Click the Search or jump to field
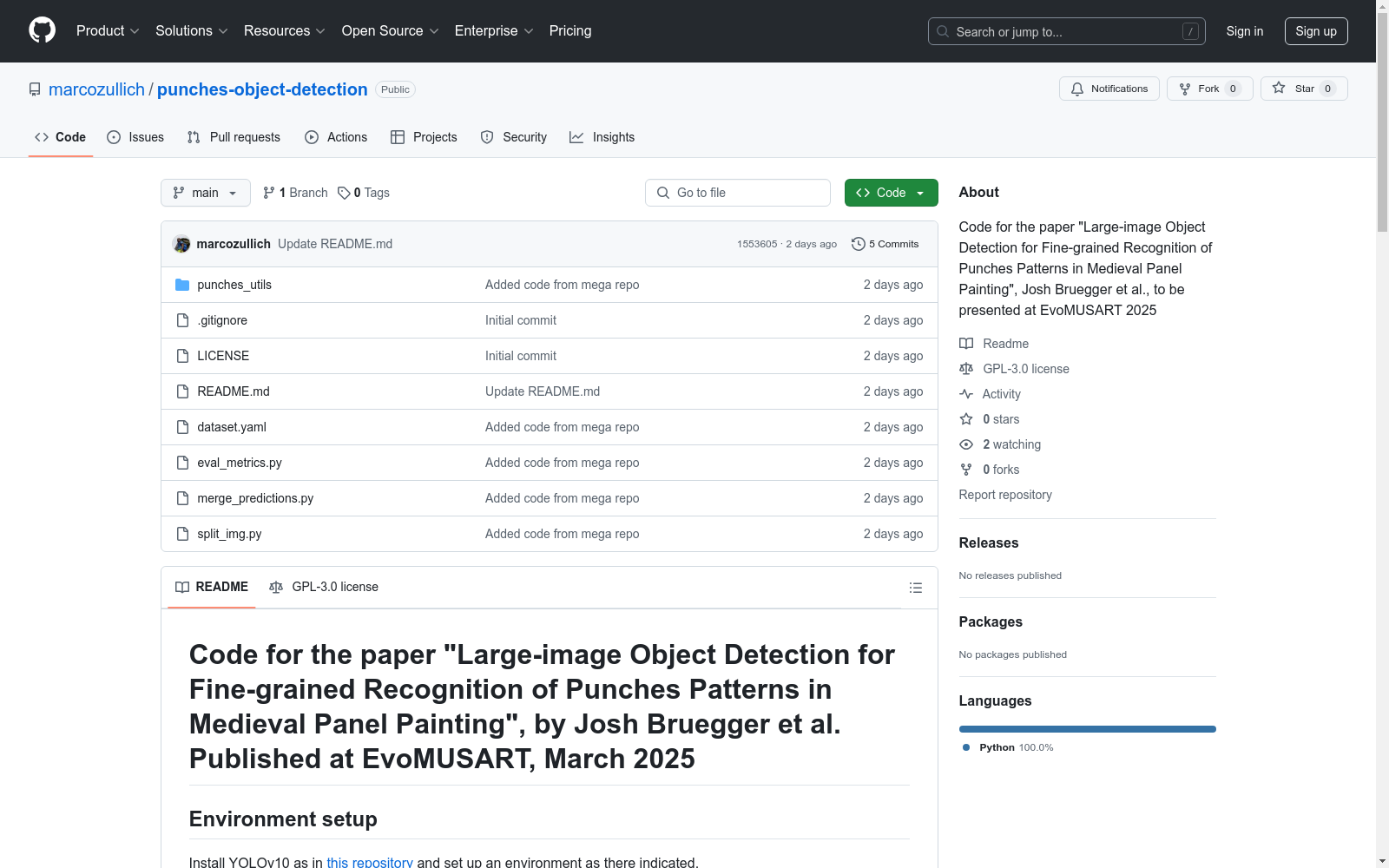 pyautogui.click(x=1067, y=31)
